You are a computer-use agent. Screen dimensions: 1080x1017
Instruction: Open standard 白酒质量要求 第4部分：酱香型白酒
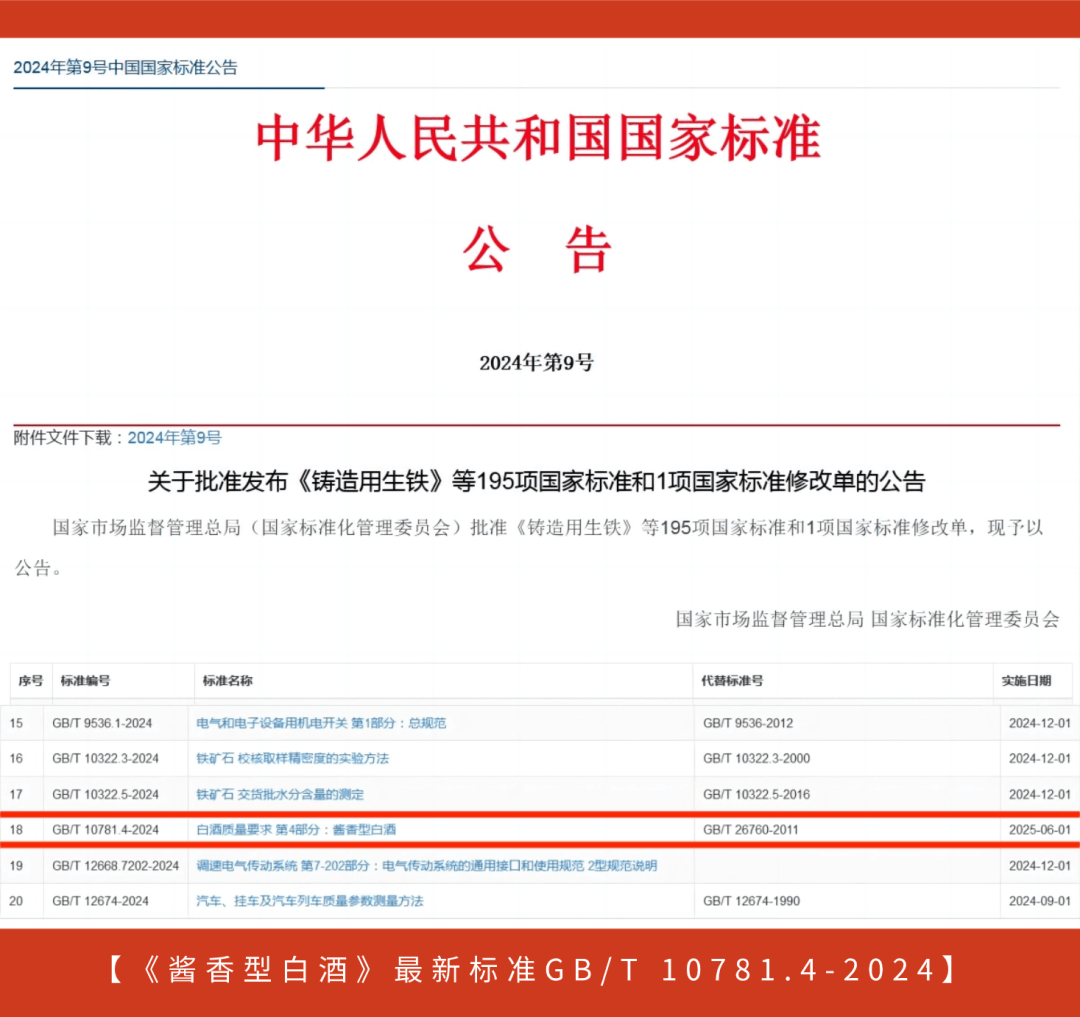(x=296, y=830)
